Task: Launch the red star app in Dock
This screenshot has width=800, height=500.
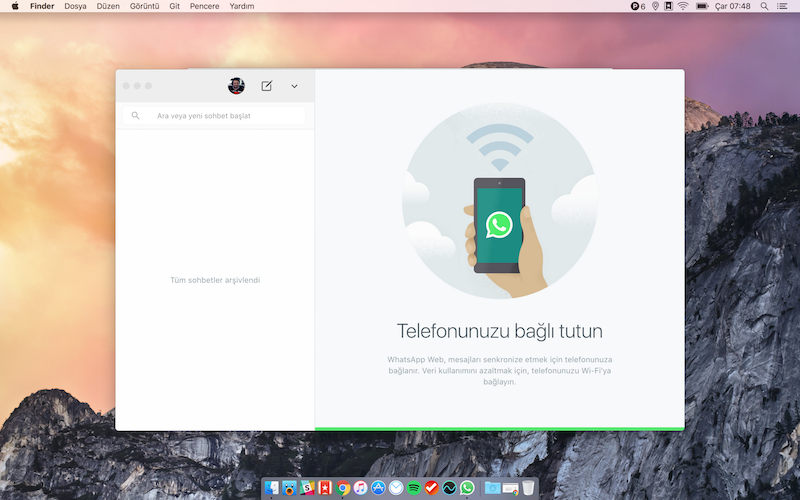Action: coord(325,488)
